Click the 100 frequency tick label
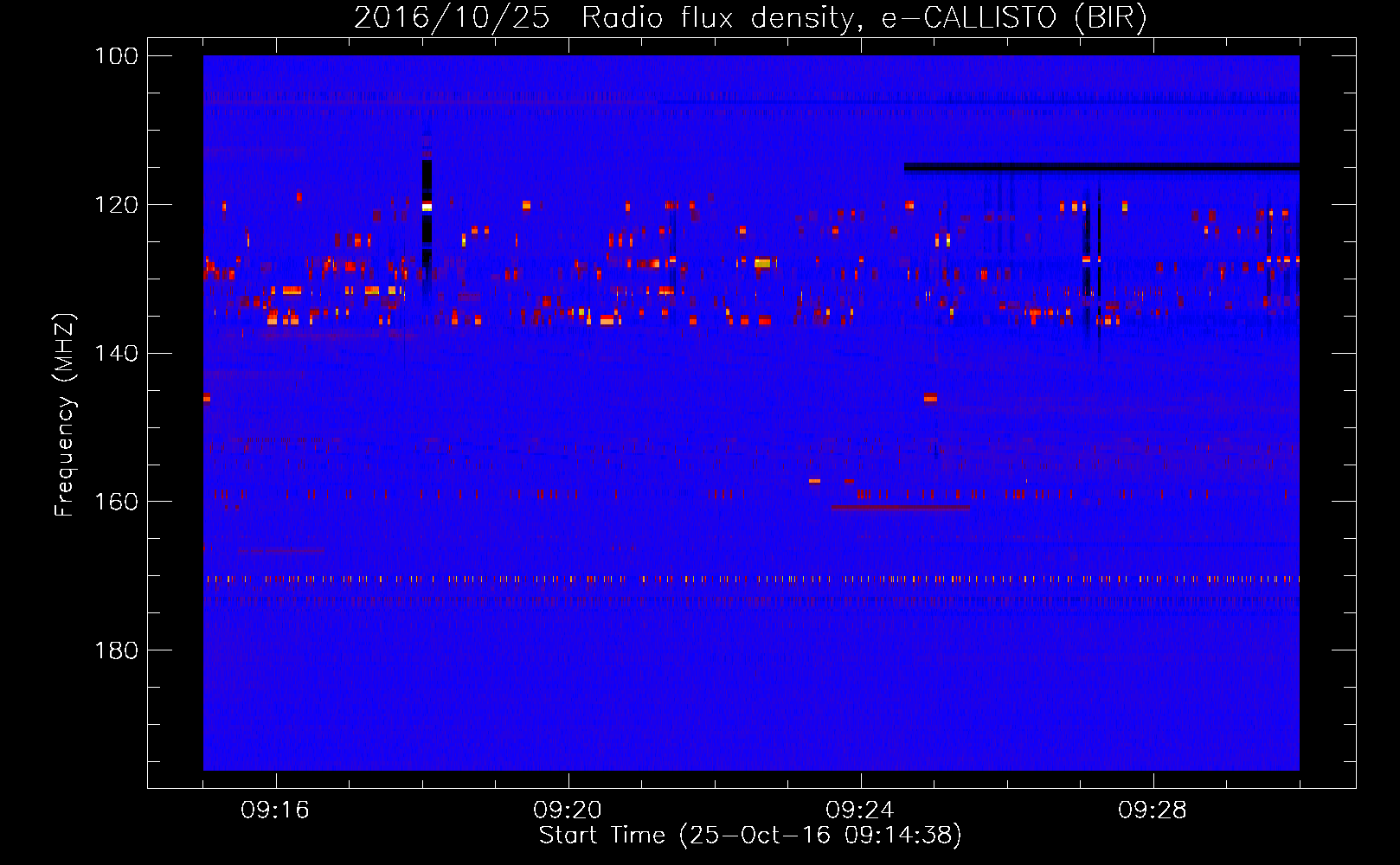This screenshot has width=1400, height=865. pyautogui.click(x=116, y=56)
